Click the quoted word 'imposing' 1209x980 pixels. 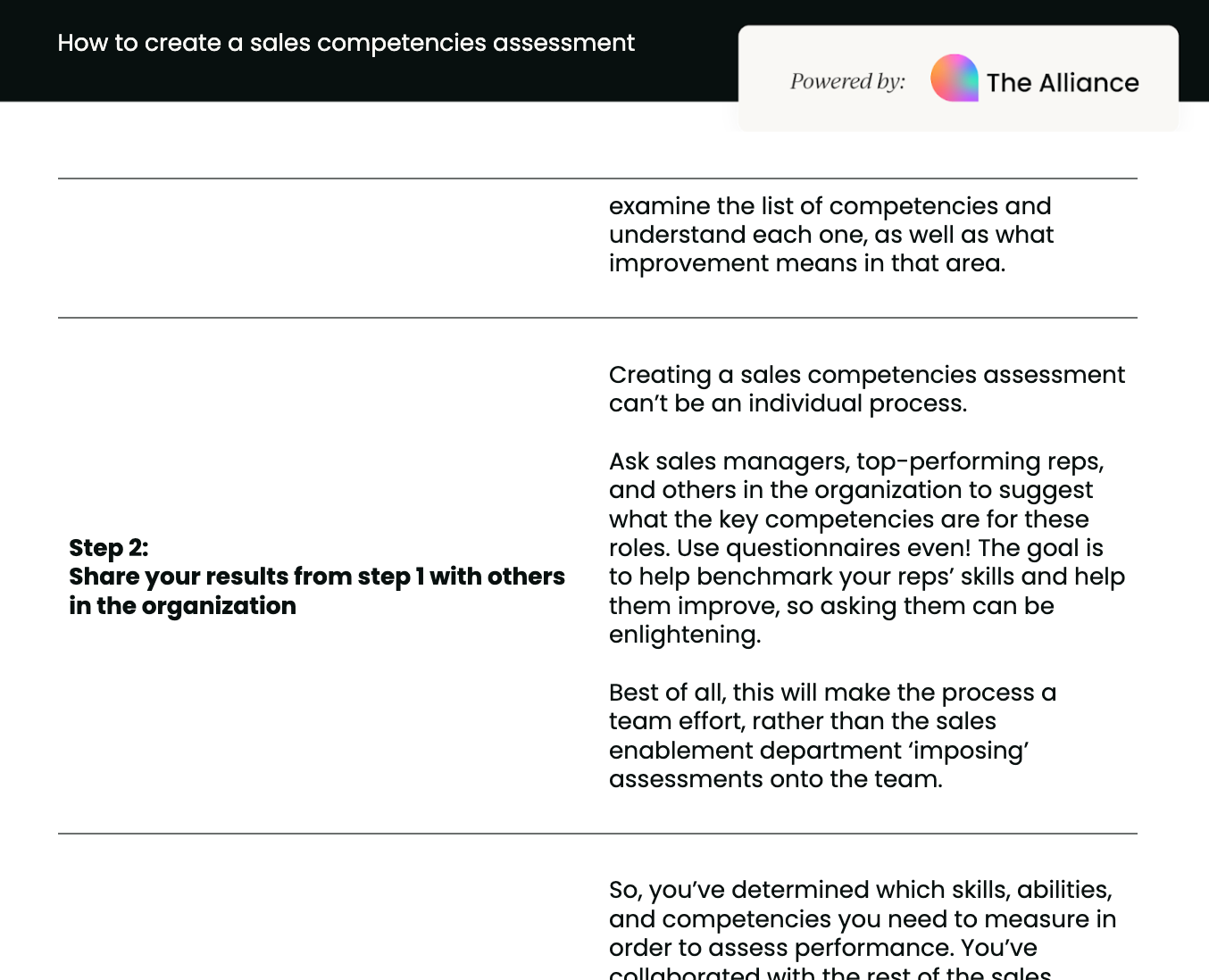click(971, 751)
